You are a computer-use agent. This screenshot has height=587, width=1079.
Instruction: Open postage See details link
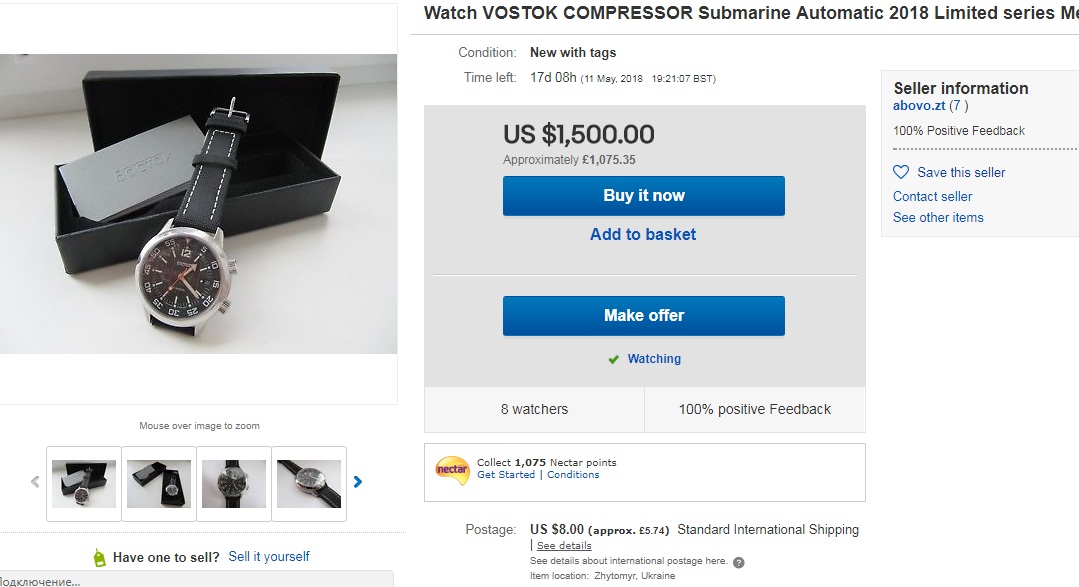564,545
